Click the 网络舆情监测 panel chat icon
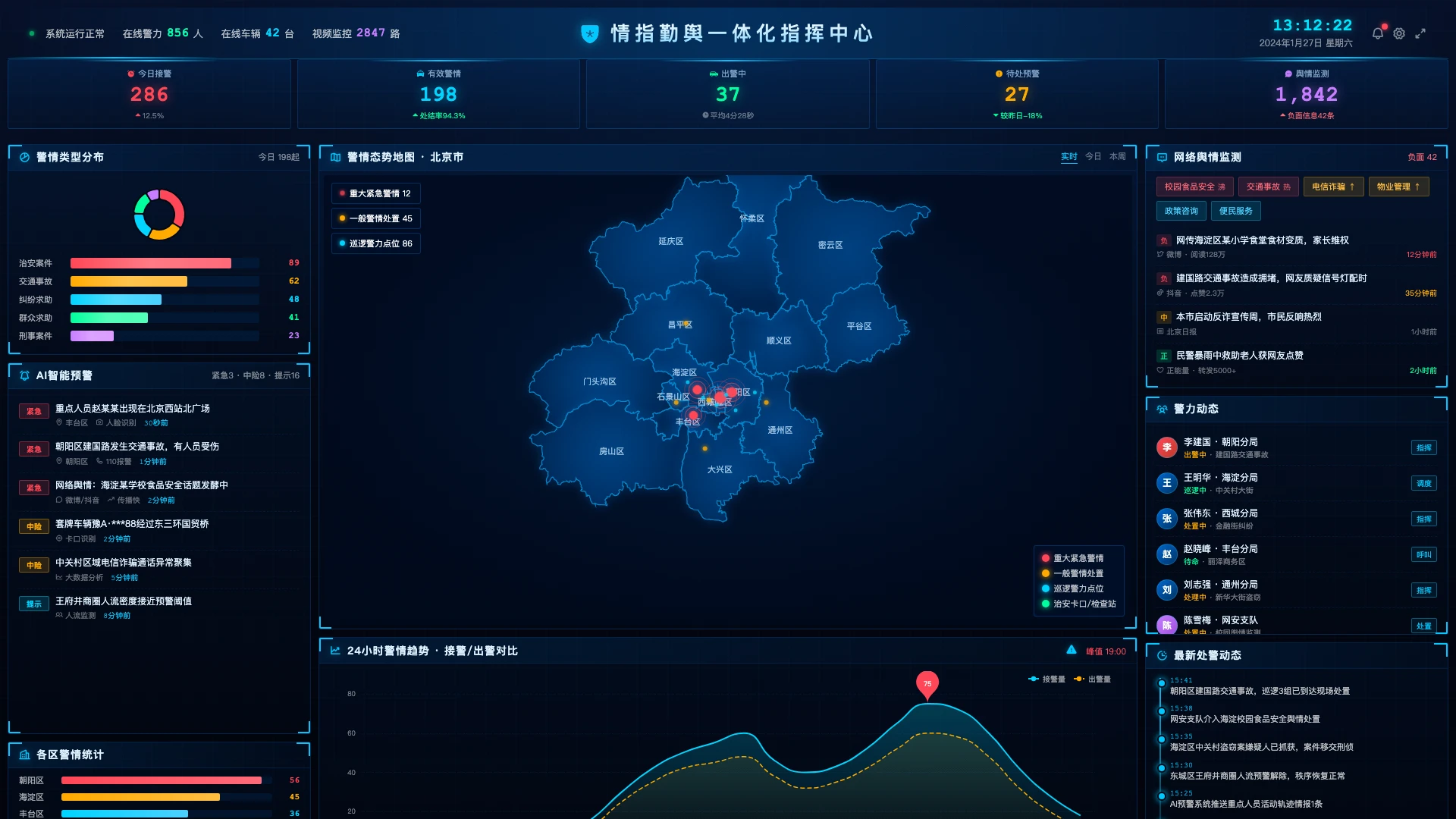This screenshot has height=819, width=1456. [x=1162, y=157]
